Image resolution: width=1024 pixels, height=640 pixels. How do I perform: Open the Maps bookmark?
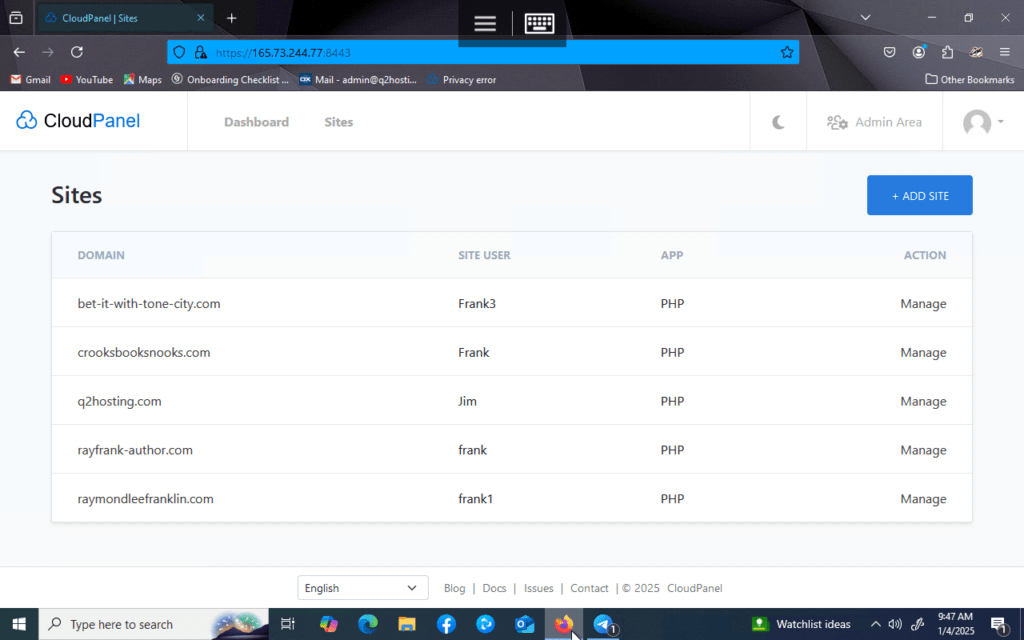[142, 80]
